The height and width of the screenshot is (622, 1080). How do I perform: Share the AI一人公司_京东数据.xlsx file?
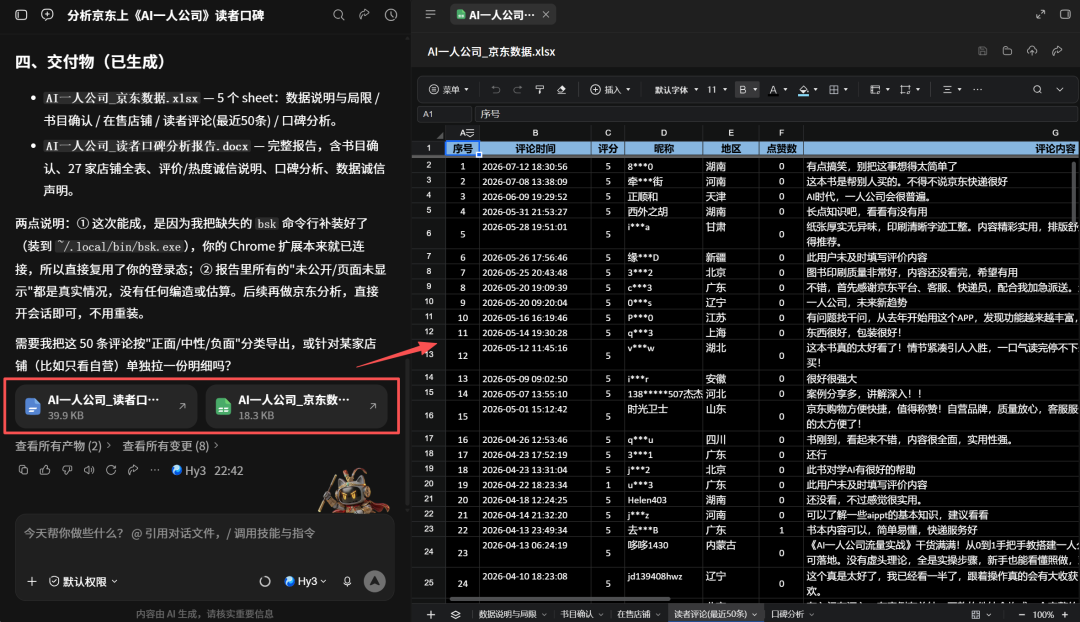click(x=1057, y=51)
